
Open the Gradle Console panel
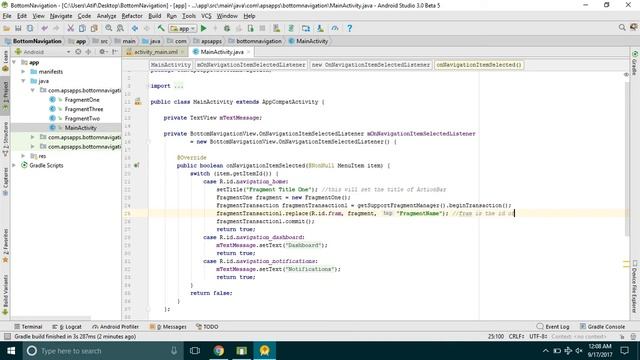click(x=602, y=327)
